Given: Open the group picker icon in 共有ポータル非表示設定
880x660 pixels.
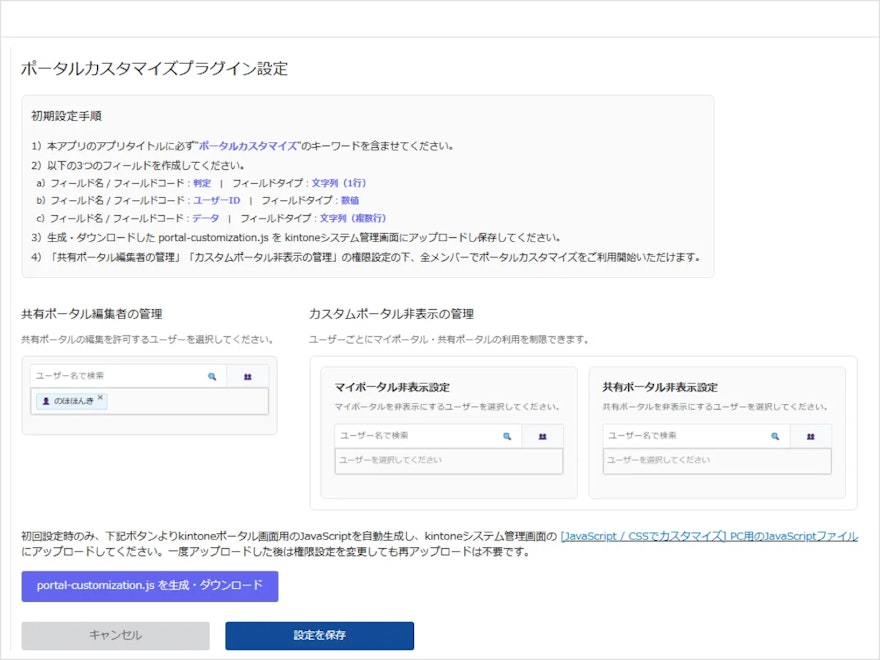Looking at the screenshot, I should click(x=812, y=436).
